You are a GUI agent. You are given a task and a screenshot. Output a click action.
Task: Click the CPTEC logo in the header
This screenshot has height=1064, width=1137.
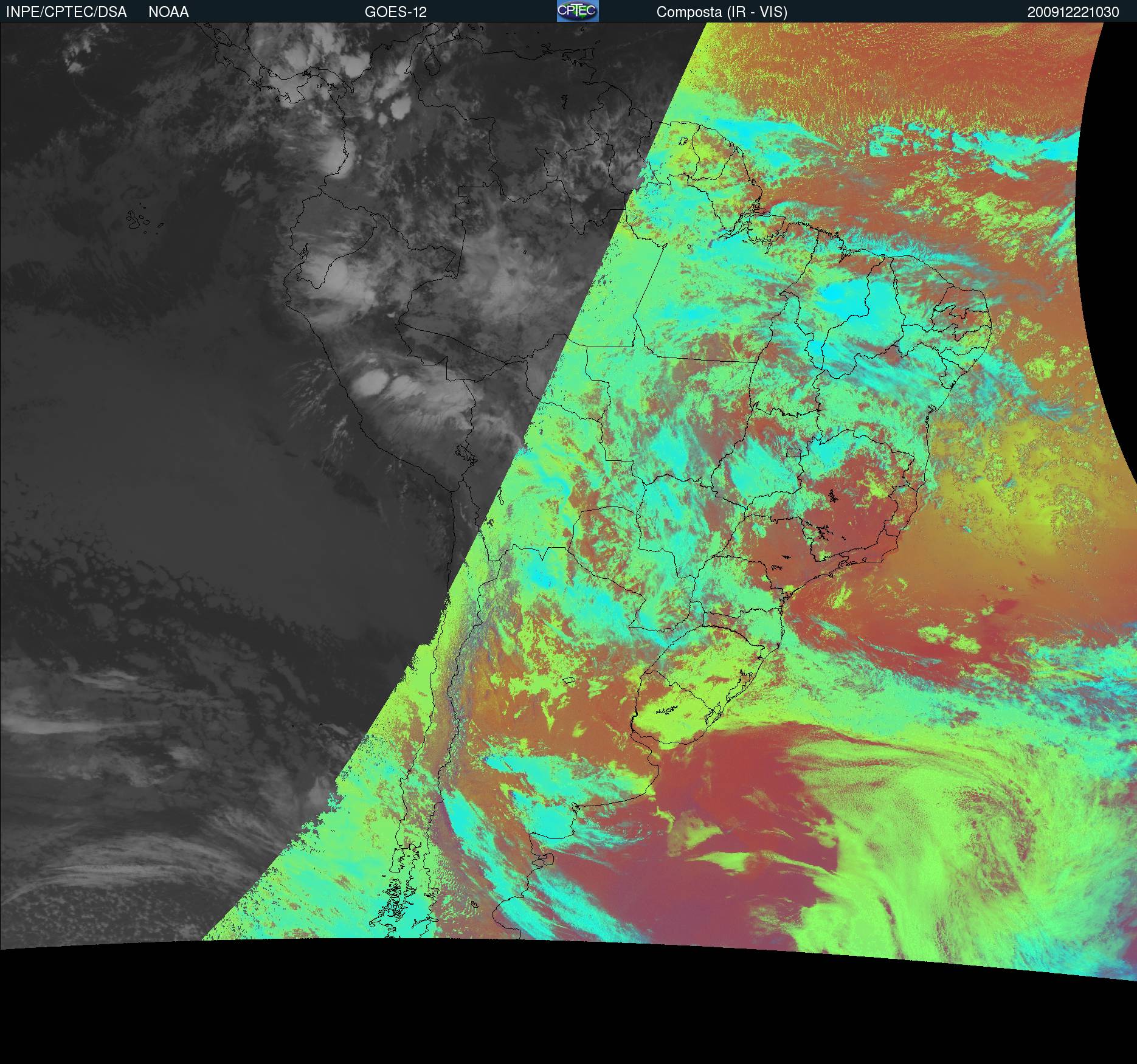pyautogui.click(x=578, y=11)
